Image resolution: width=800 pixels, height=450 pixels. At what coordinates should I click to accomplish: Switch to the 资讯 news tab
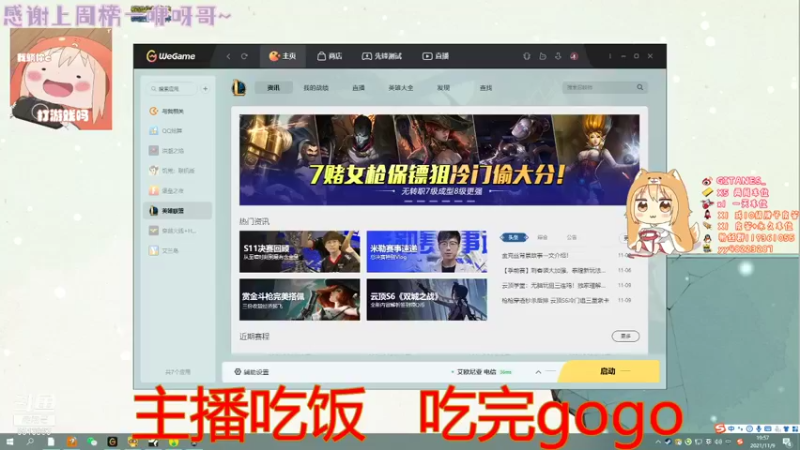[273, 88]
